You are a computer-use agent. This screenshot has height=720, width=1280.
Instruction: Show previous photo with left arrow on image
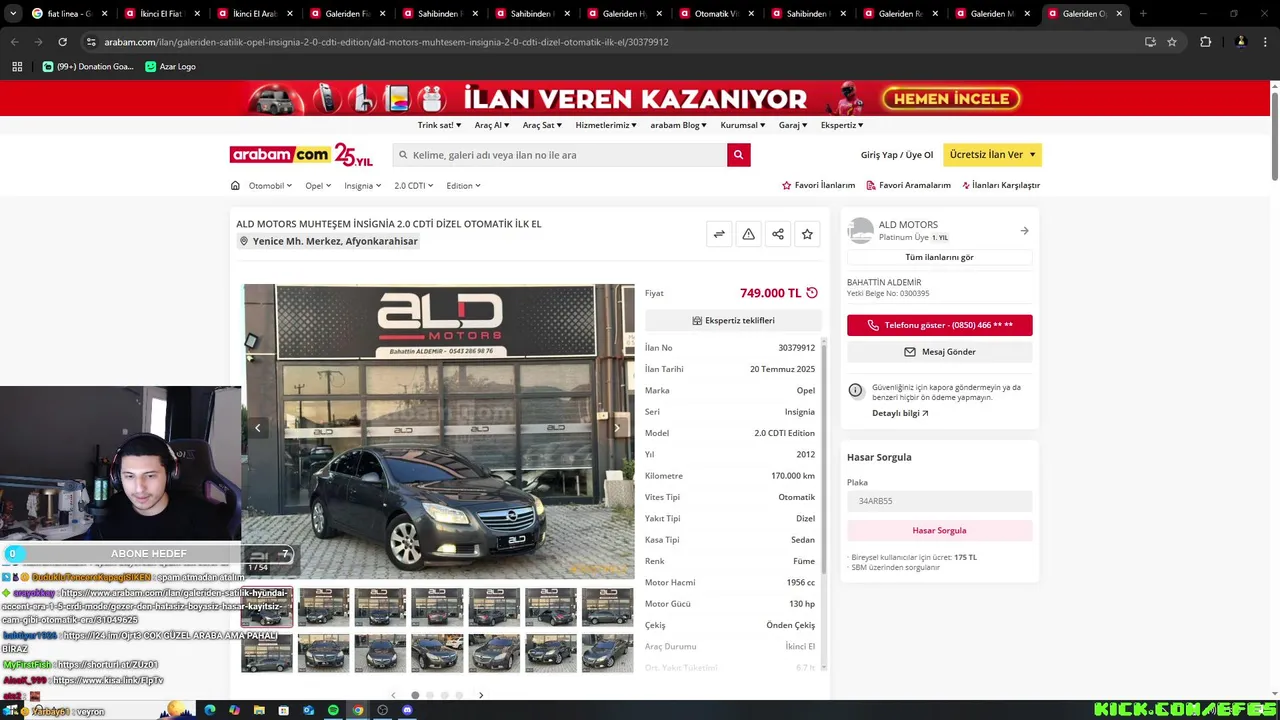pos(257,428)
